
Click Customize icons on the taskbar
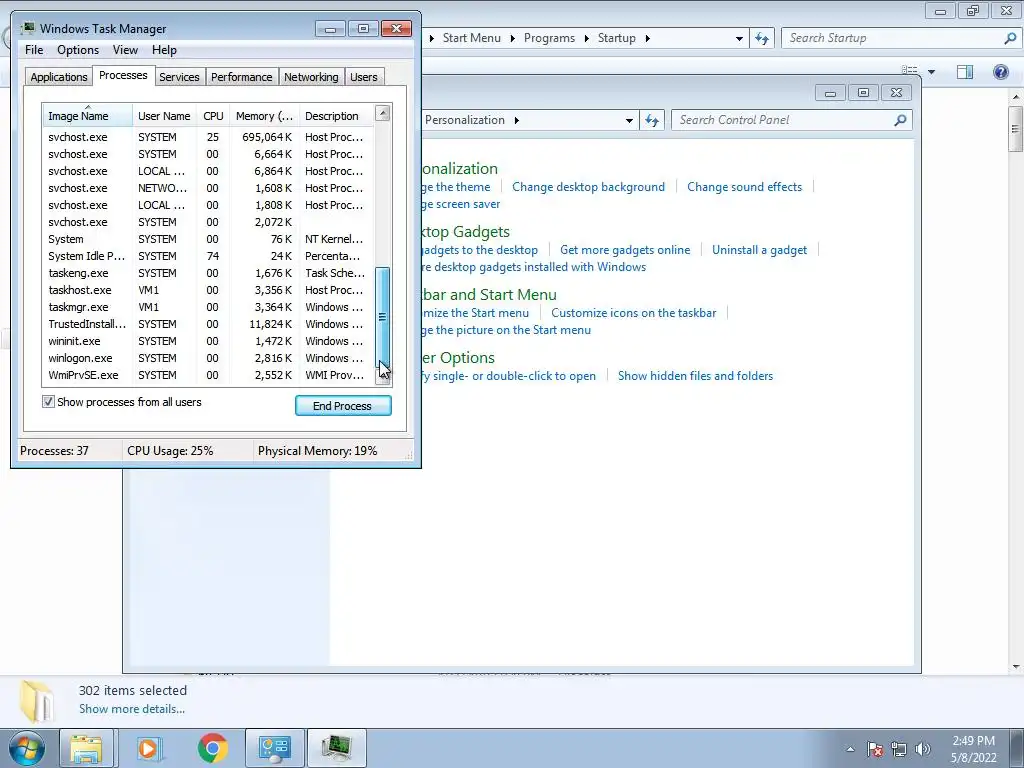point(633,313)
